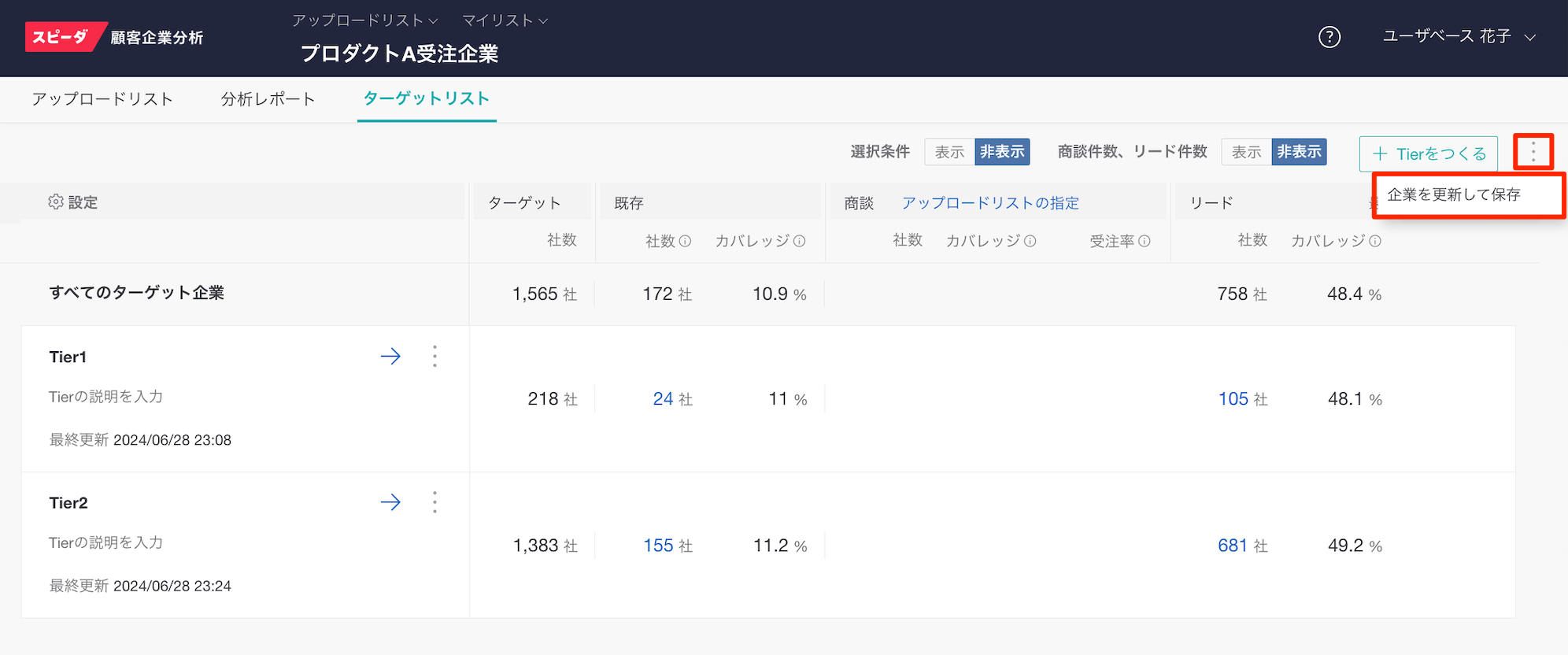This screenshot has width=1568, height=655.
Task: Open Tier1 three-dot options menu
Action: click(435, 357)
